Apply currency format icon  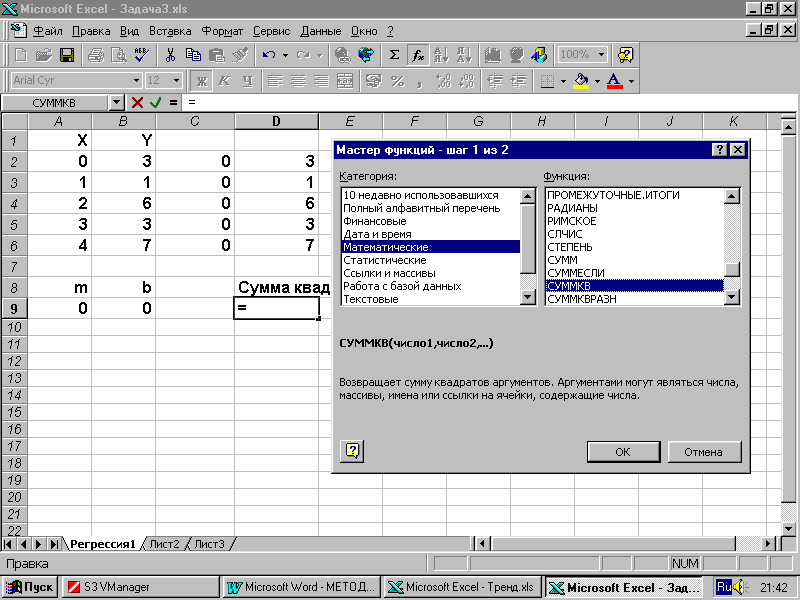374,81
